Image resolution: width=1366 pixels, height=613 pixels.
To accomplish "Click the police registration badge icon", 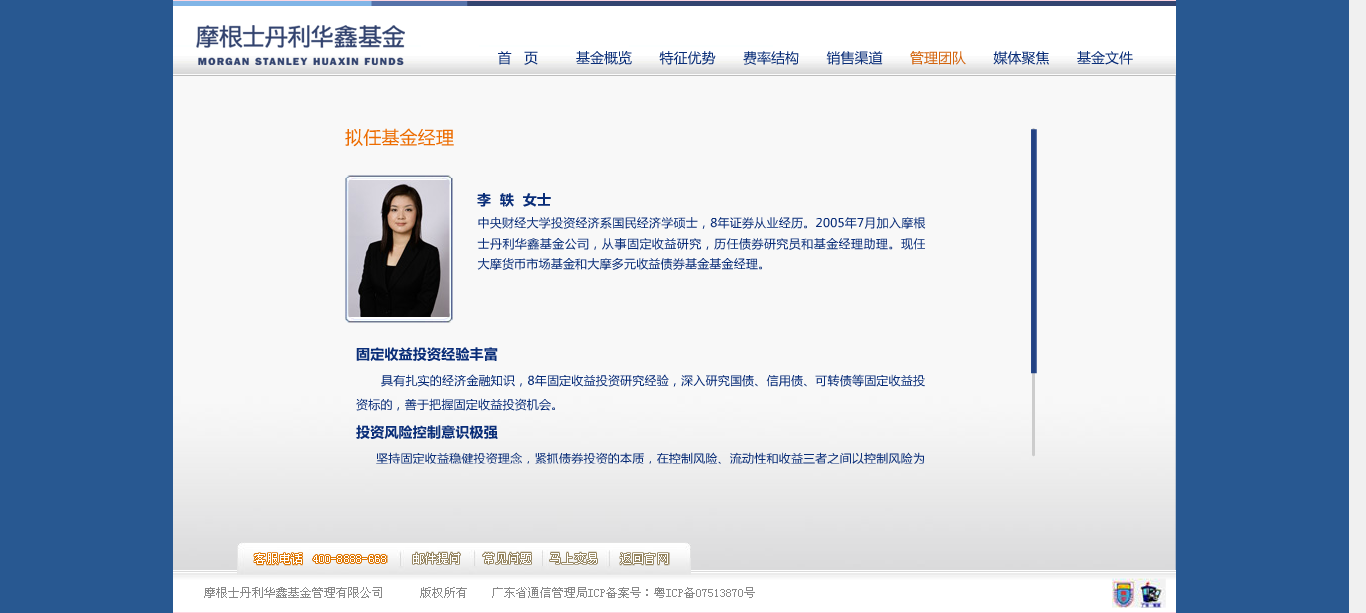I will [1149, 593].
